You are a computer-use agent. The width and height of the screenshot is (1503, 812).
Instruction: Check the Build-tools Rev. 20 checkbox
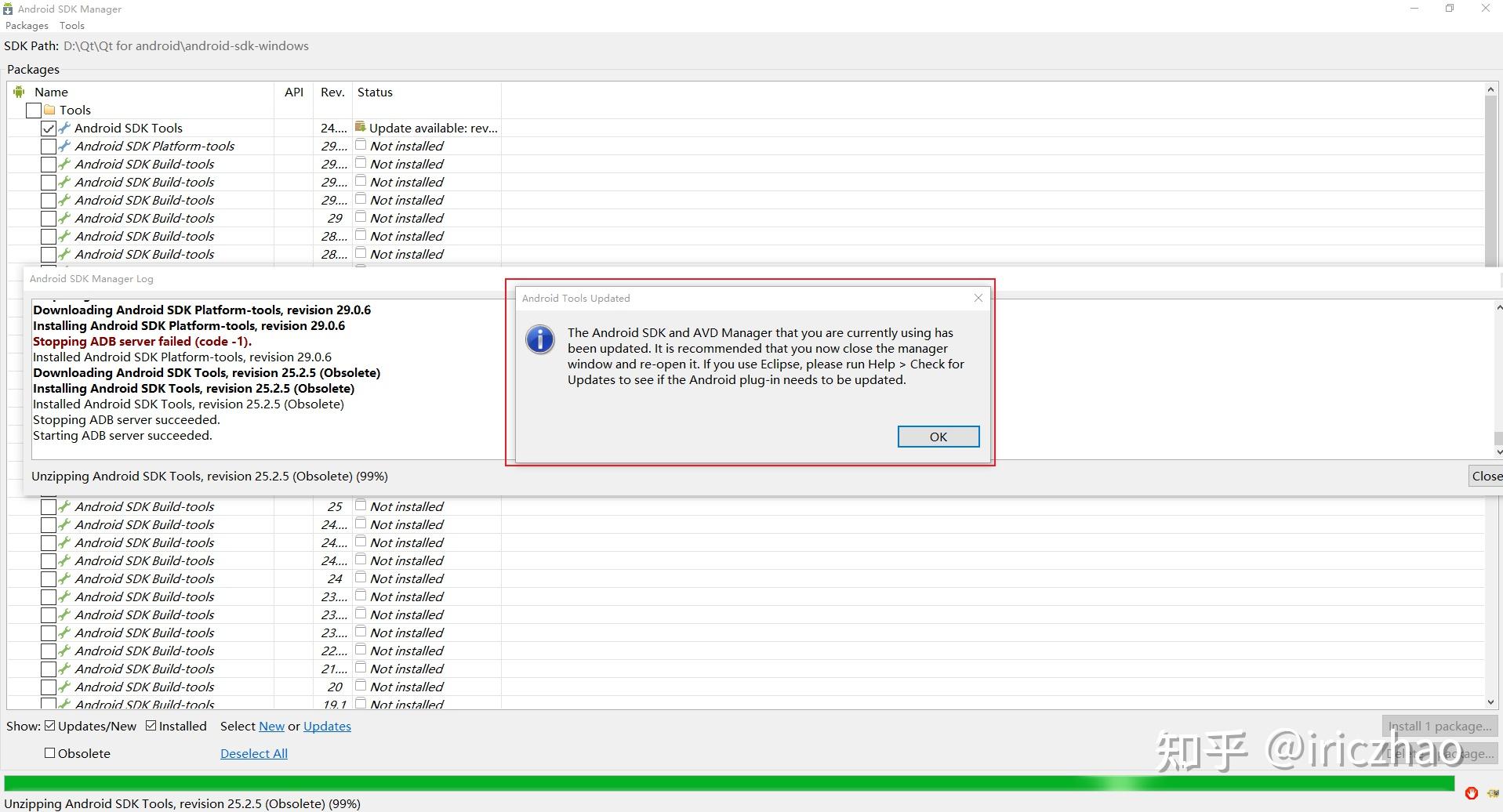tap(49, 687)
